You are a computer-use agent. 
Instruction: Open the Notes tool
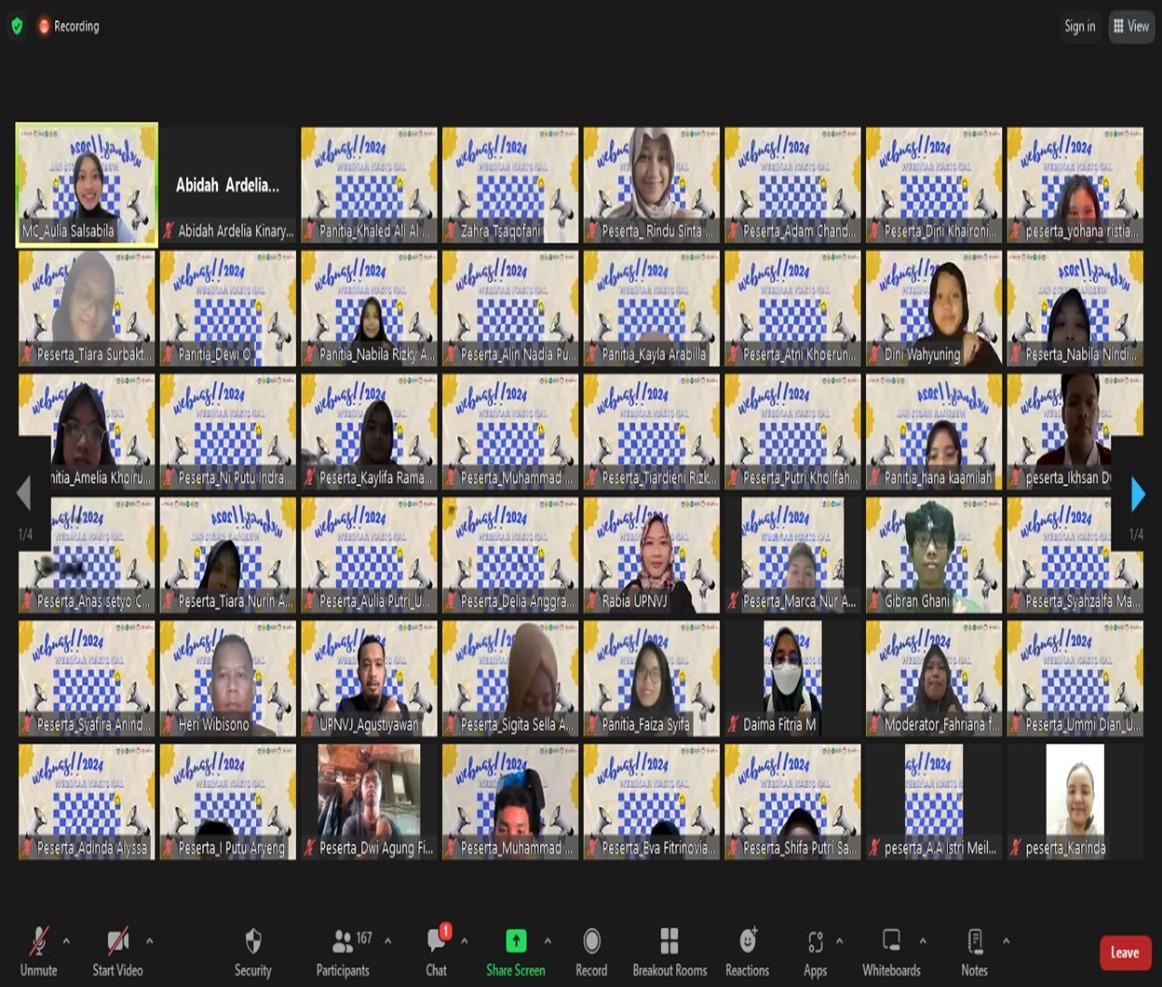click(x=974, y=942)
